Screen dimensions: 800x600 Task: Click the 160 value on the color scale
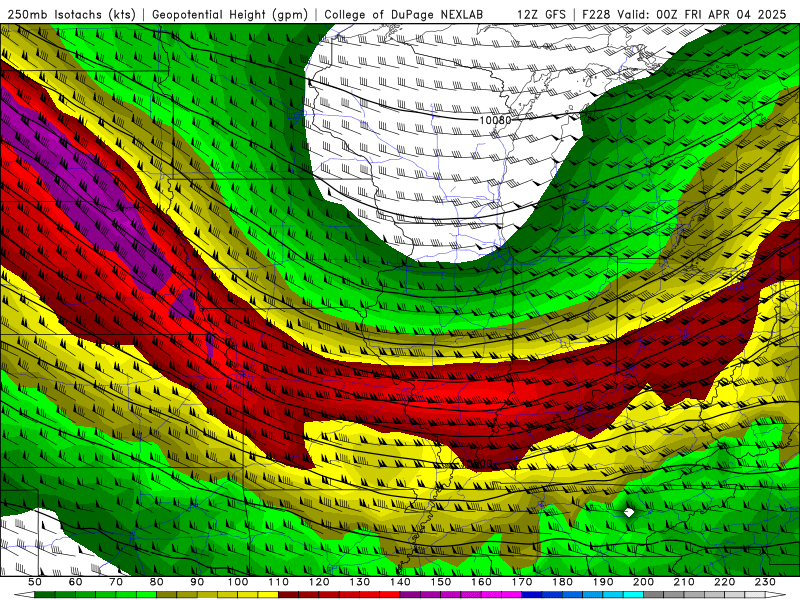click(x=482, y=582)
